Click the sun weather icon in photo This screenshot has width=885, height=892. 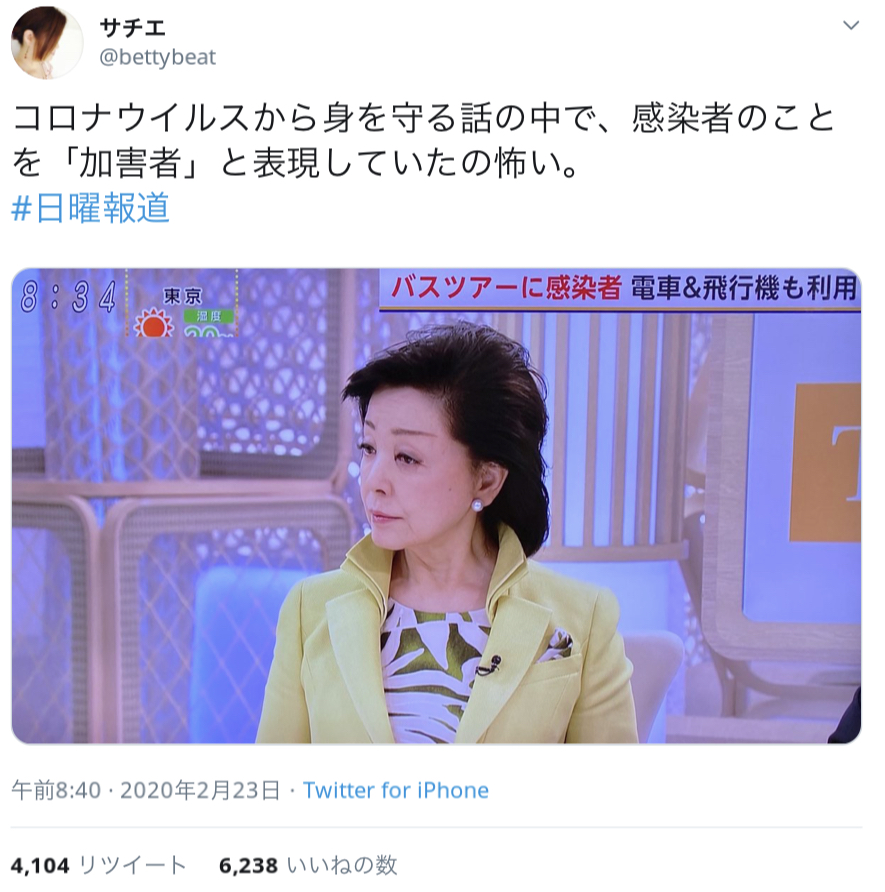[x=153, y=323]
